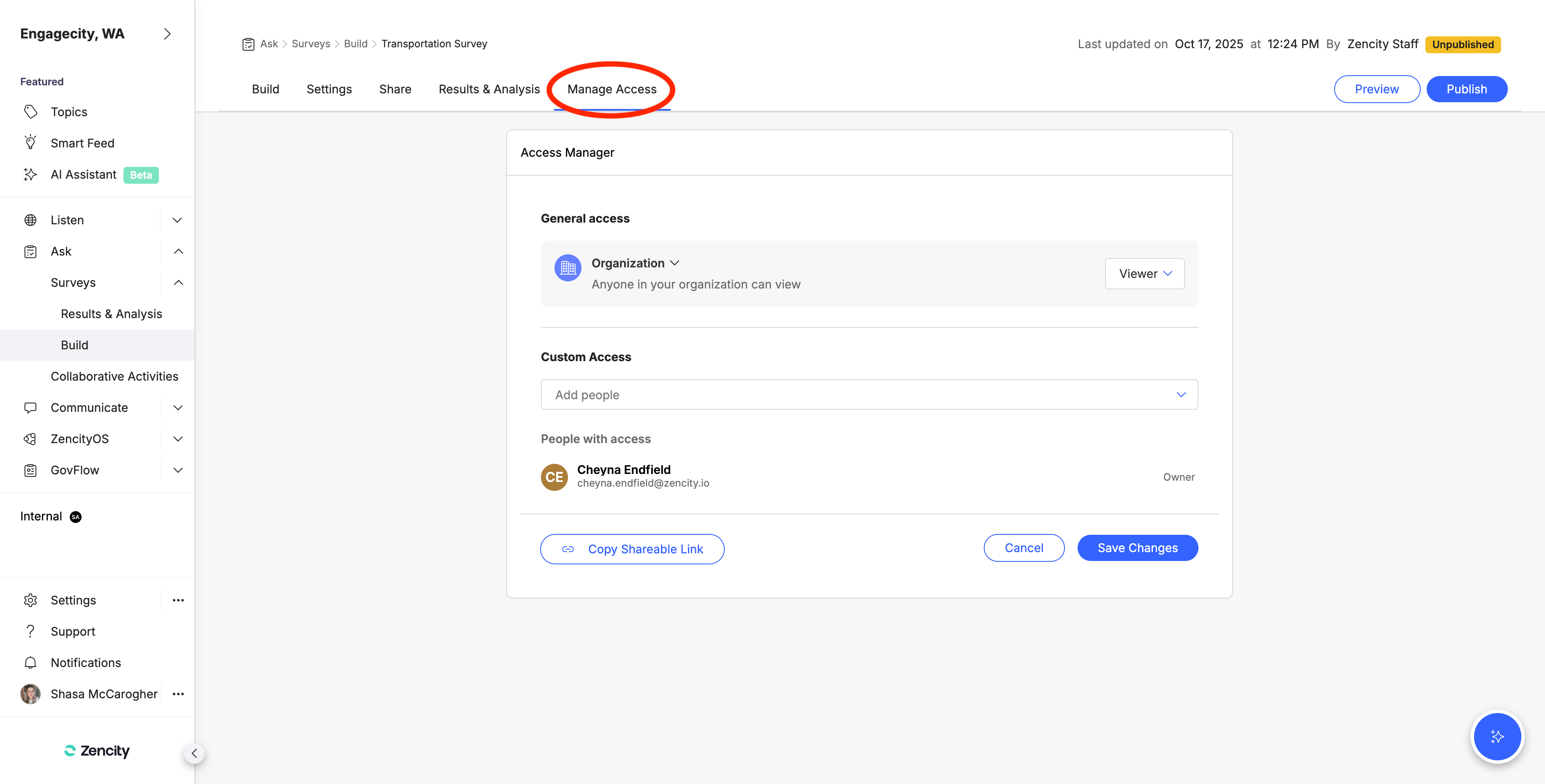This screenshot has height=784, width=1545.
Task: Click the AI Assistant sparkle icon
Action: (30, 174)
